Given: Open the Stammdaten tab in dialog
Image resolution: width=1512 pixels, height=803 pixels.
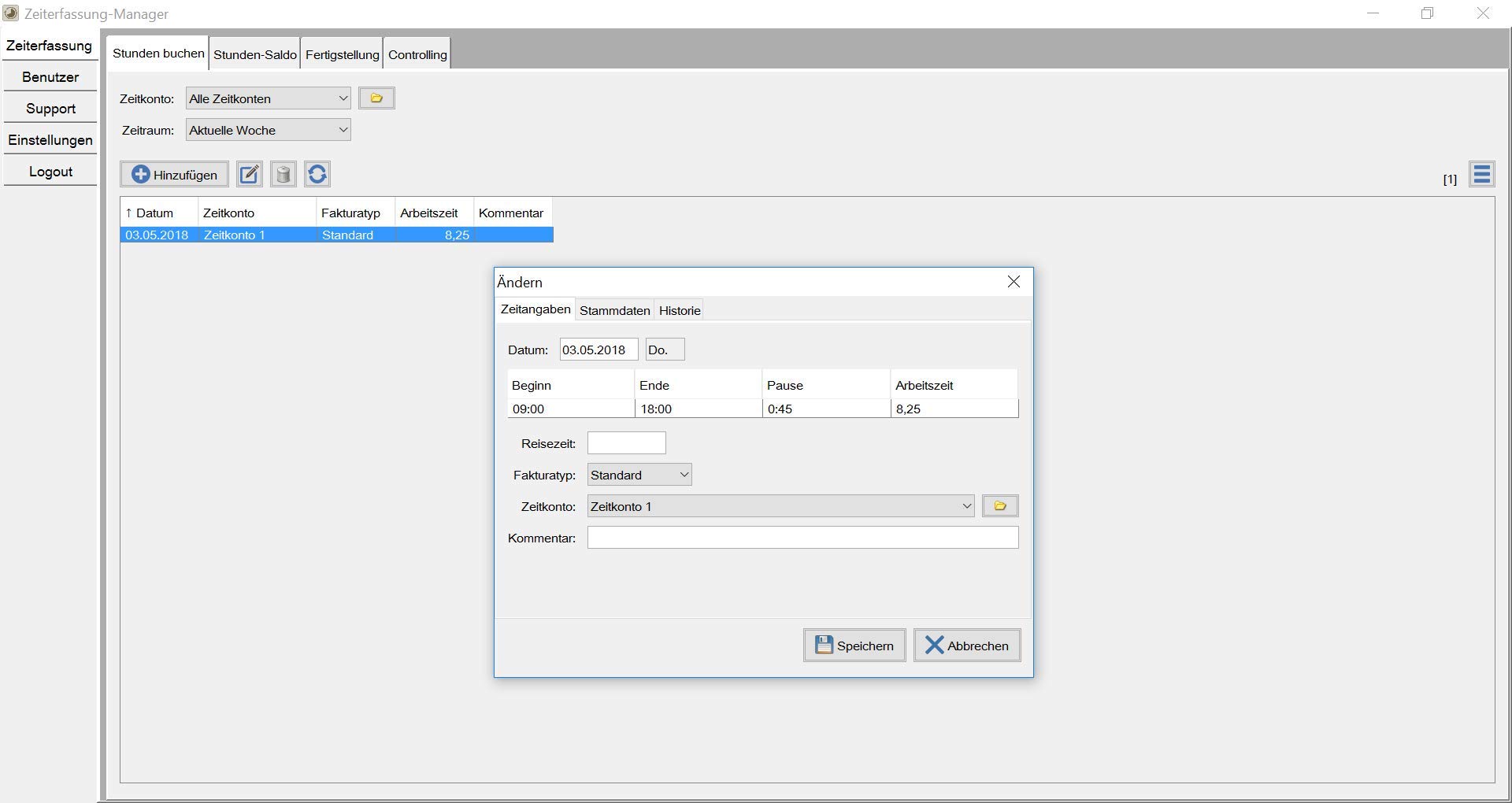Looking at the screenshot, I should click(615, 310).
